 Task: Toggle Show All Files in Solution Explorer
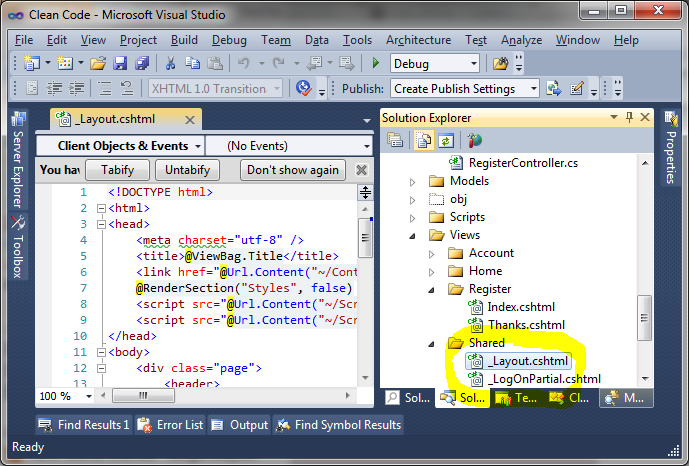coord(423,141)
